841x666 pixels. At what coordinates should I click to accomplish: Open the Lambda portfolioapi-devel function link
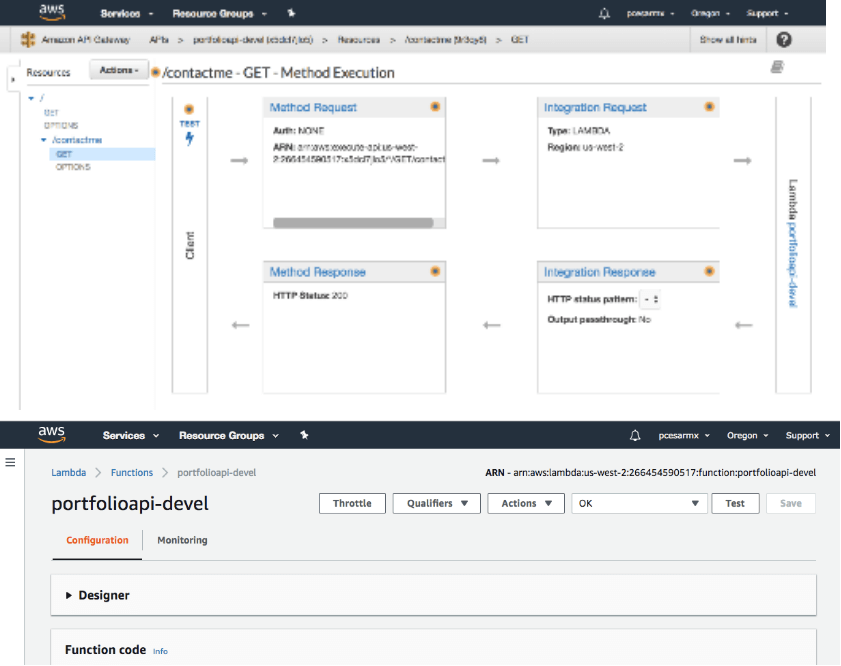point(793,264)
